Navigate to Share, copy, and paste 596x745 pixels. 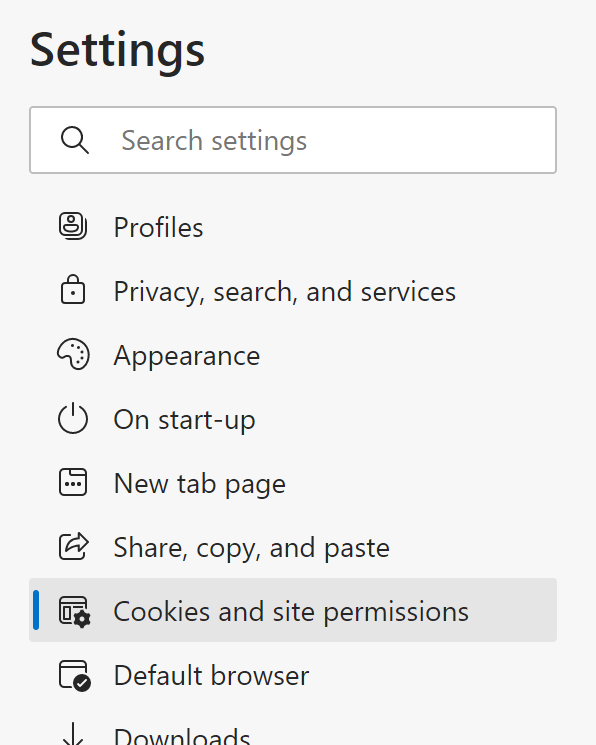293,547
